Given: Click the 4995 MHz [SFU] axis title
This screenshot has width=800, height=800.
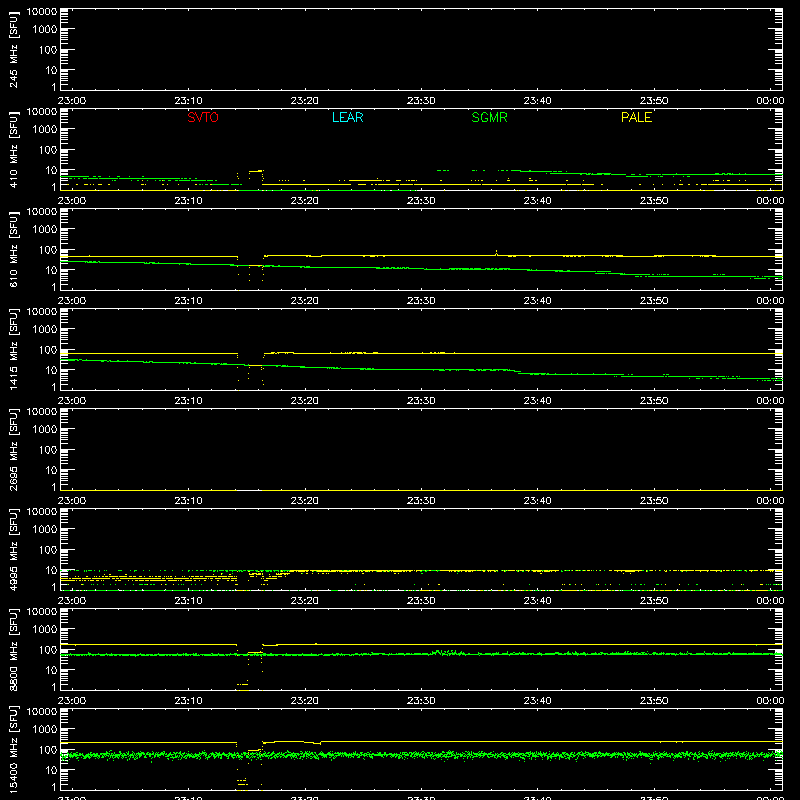Looking at the screenshot, I should [x=13, y=550].
